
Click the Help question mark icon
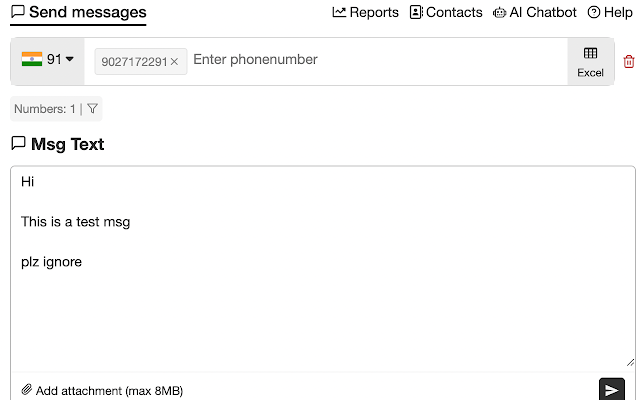click(x=594, y=12)
